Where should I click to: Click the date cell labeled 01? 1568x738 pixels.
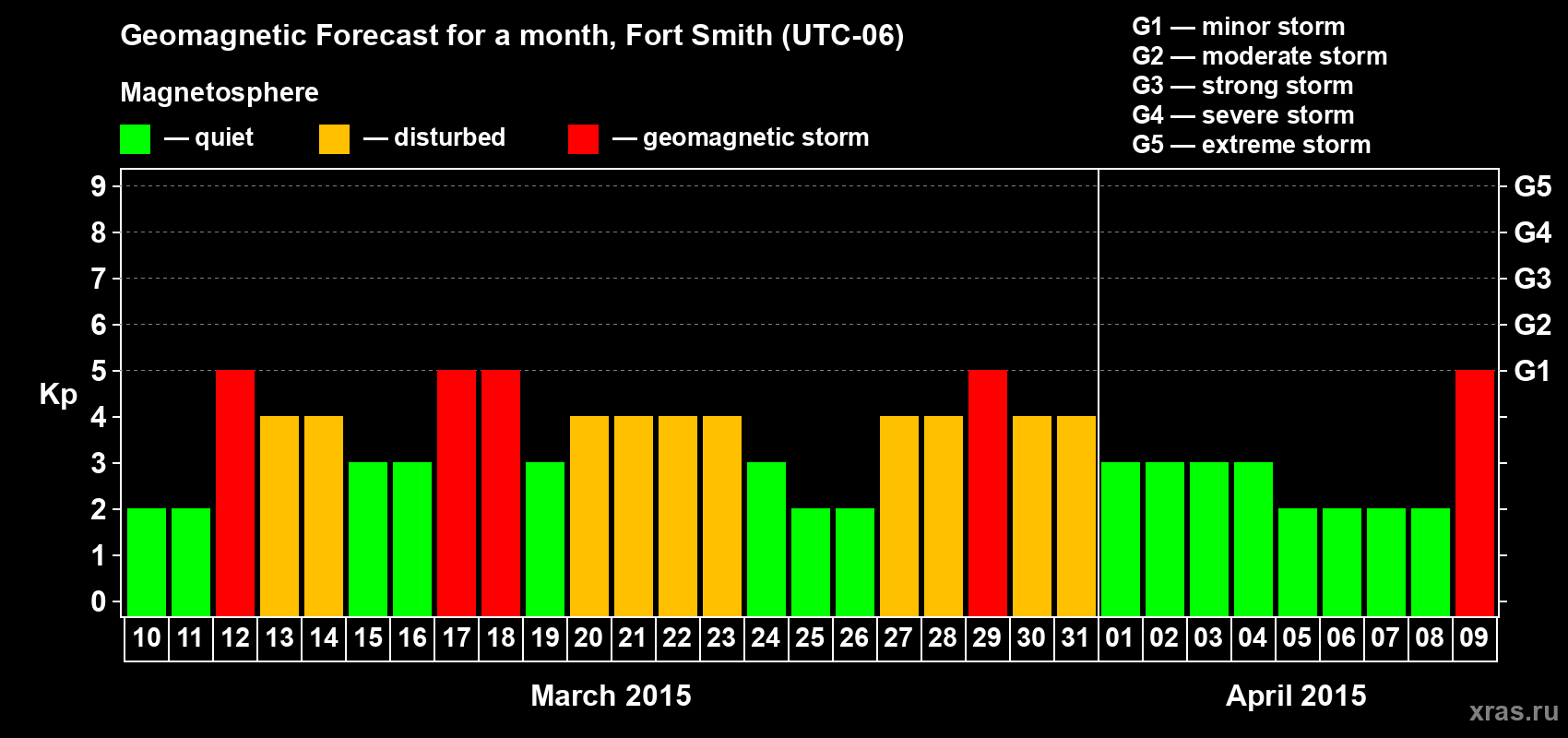(1121, 638)
